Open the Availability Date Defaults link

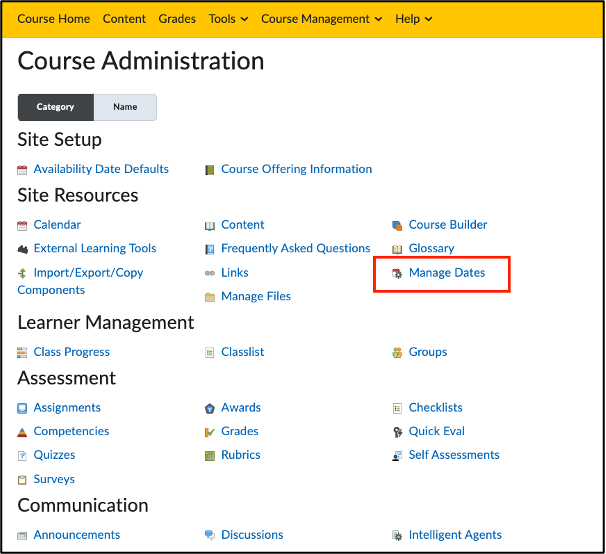point(101,169)
